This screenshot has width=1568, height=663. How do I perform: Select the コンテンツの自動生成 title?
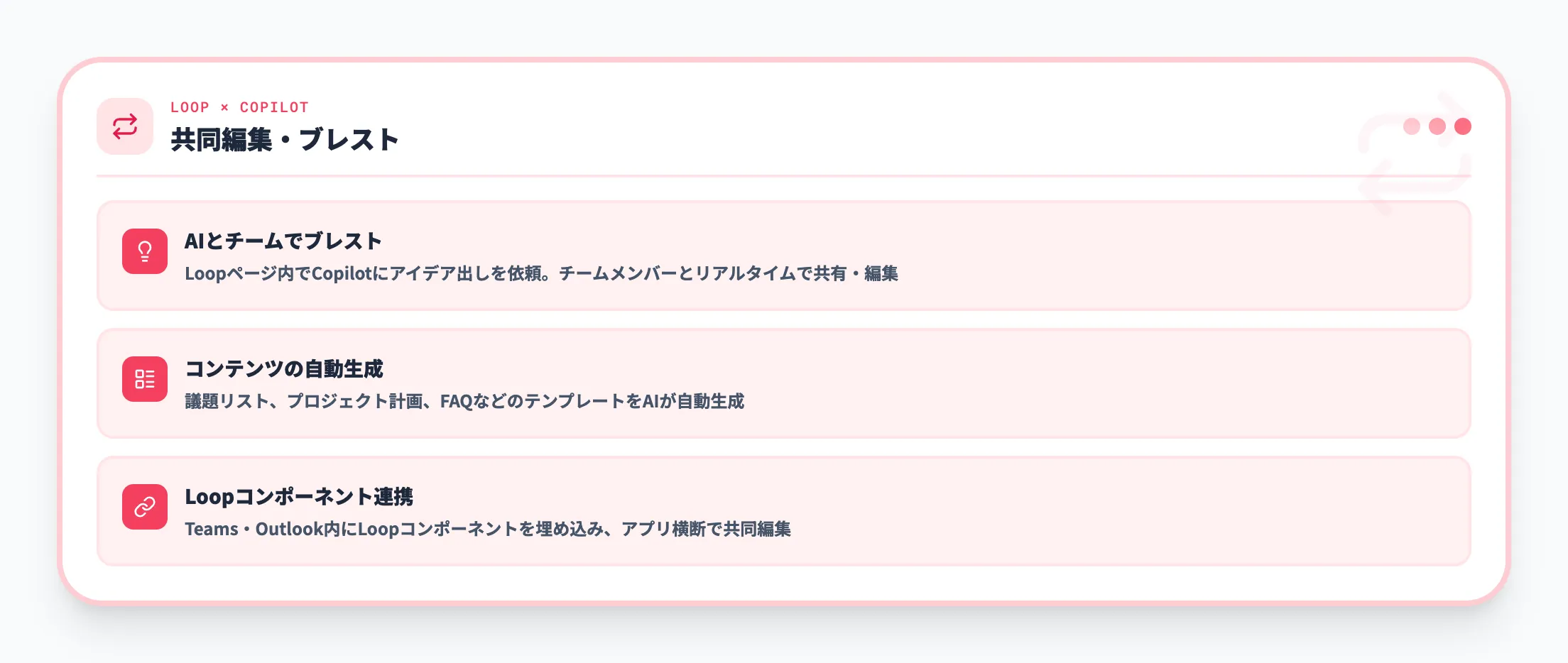pyautogui.click(x=284, y=369)
